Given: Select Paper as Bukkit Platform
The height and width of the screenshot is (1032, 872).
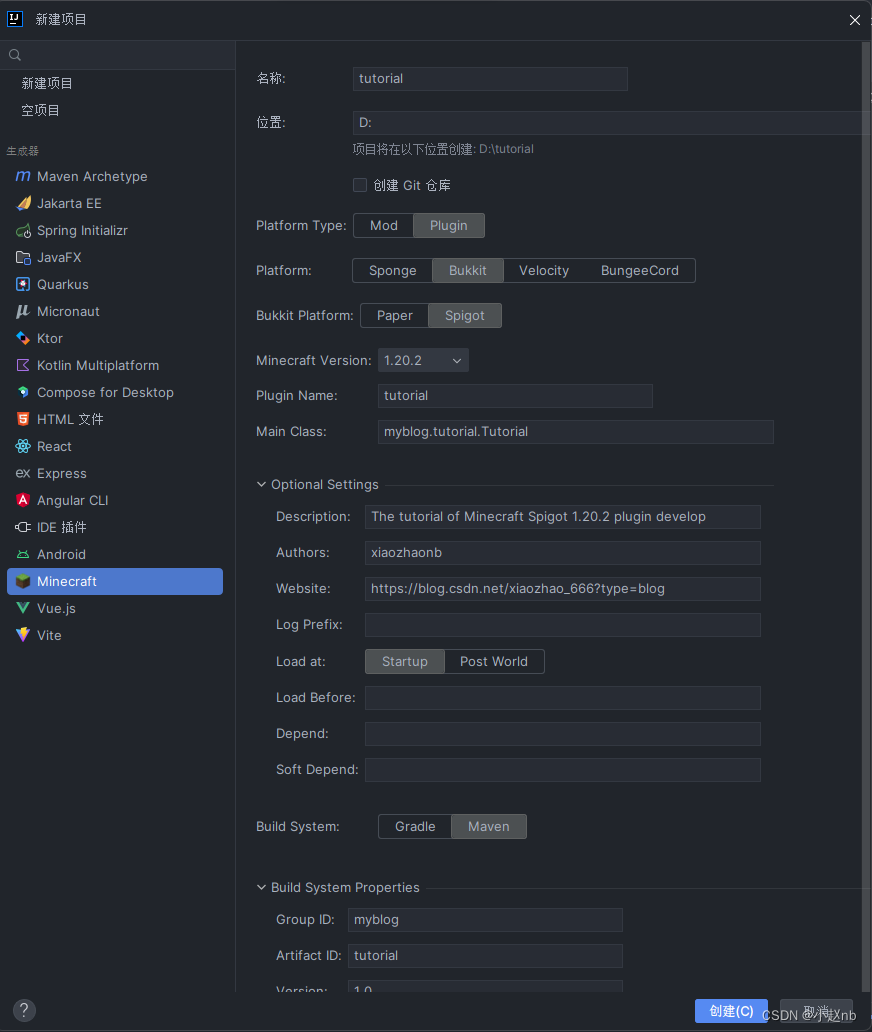Looking at the screenshot, I should 395,315.
